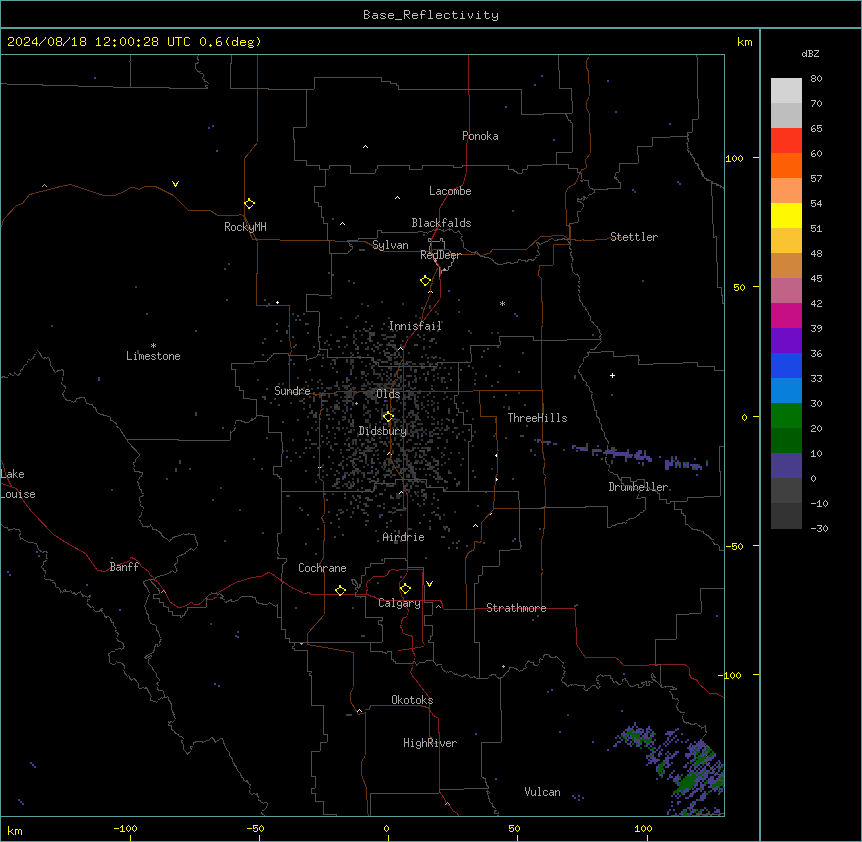Screen dimensions: 862x842
Task: Click the Olds label
Action: pos(388,394)
